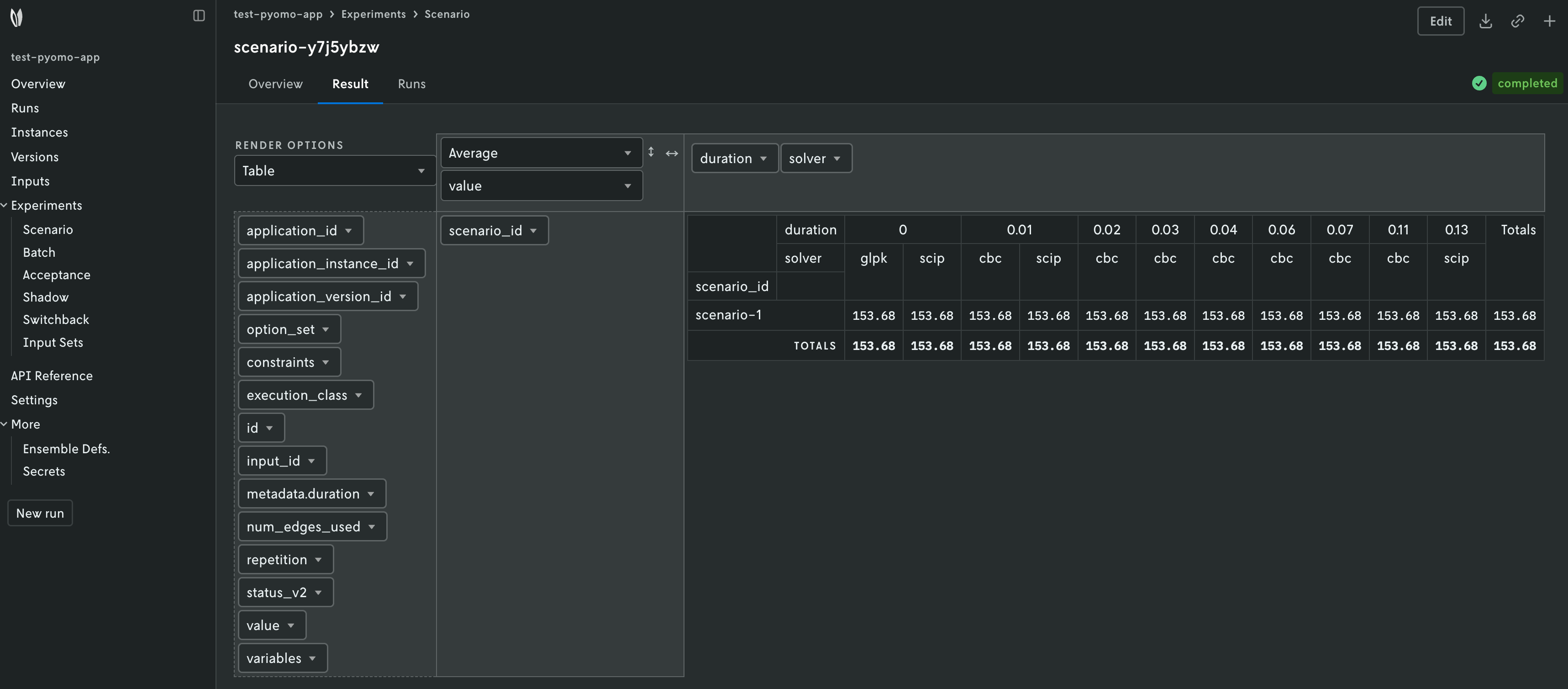Select Input Sets under Experiments
The height and width of the screenshot is (689, 1568).
(53, 342)
